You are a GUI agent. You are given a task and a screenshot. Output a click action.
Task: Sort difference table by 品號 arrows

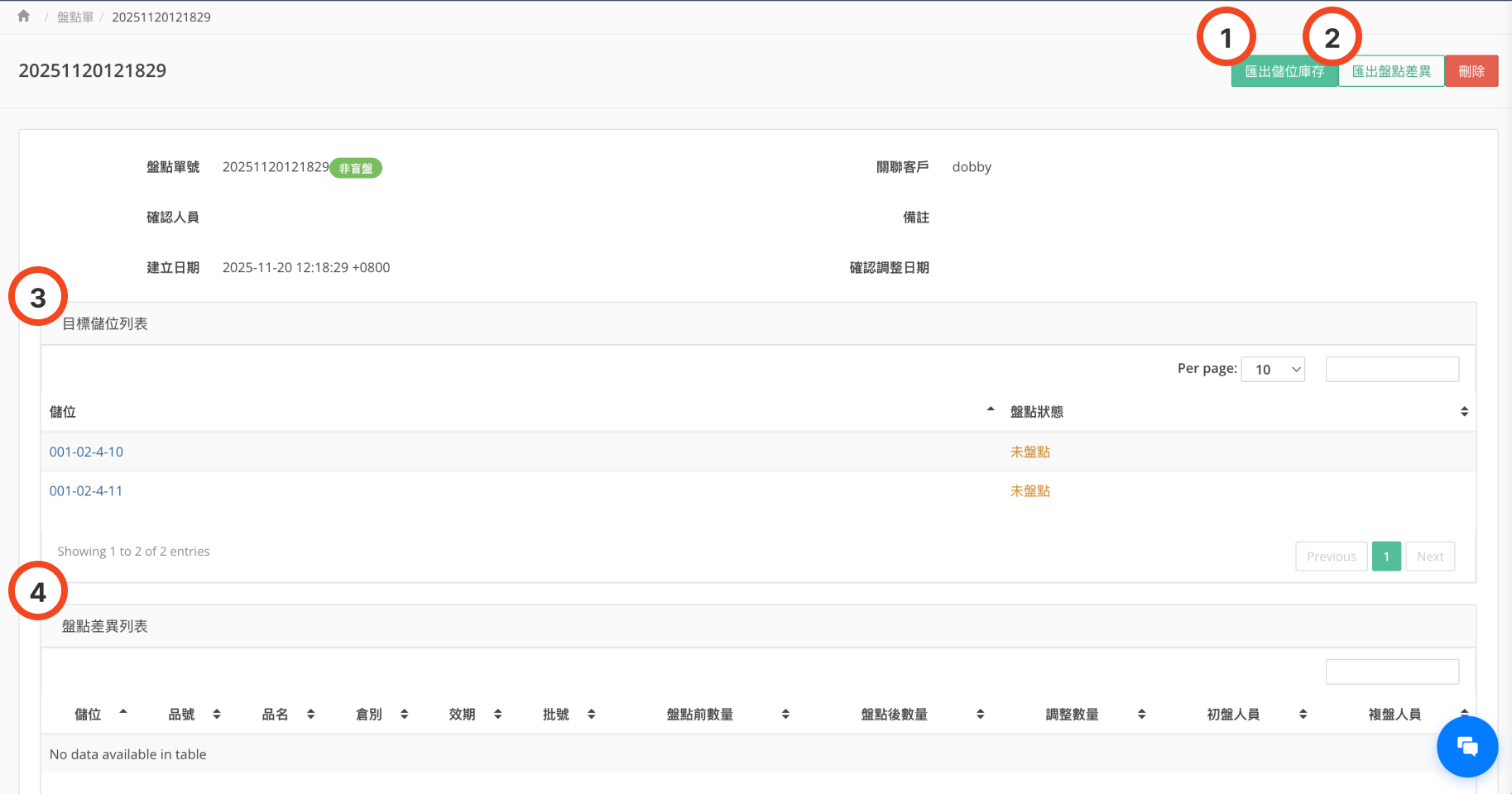pos(217,715)
